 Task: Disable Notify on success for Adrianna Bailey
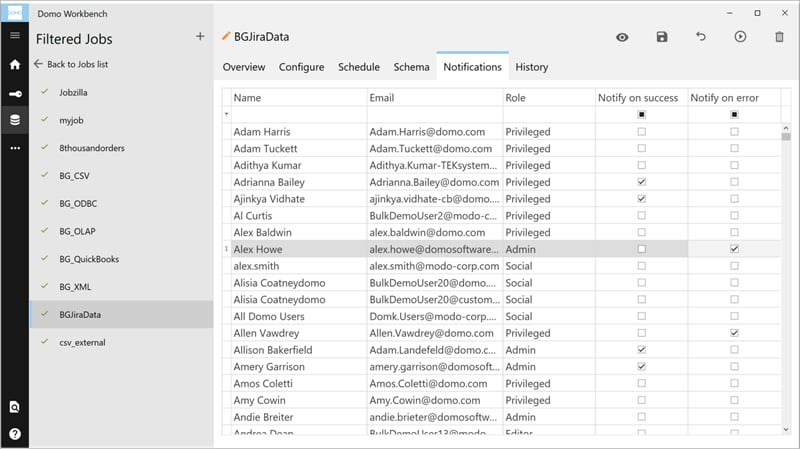[x=641, y=182]
